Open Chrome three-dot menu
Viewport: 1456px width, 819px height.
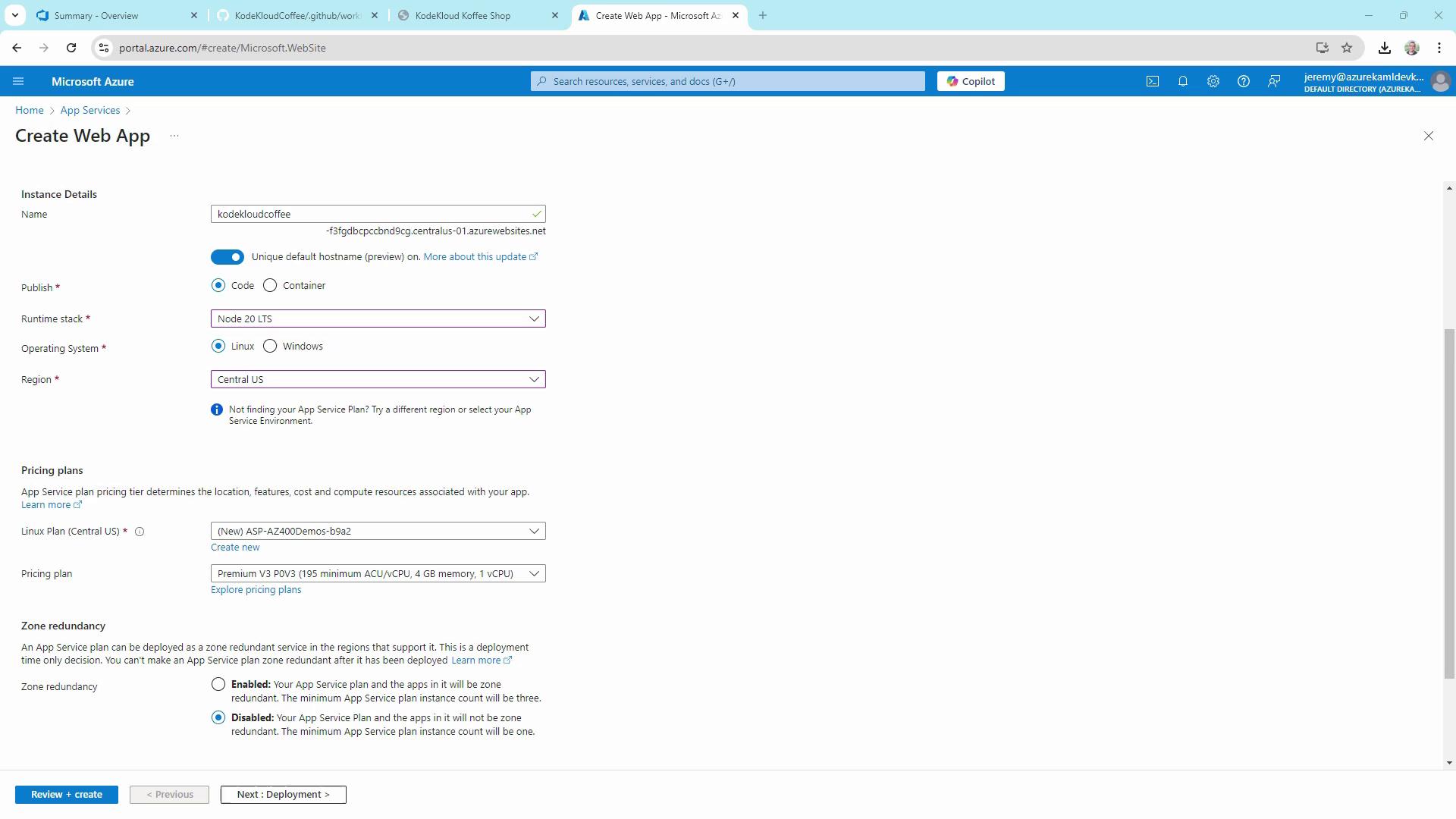1439,48
